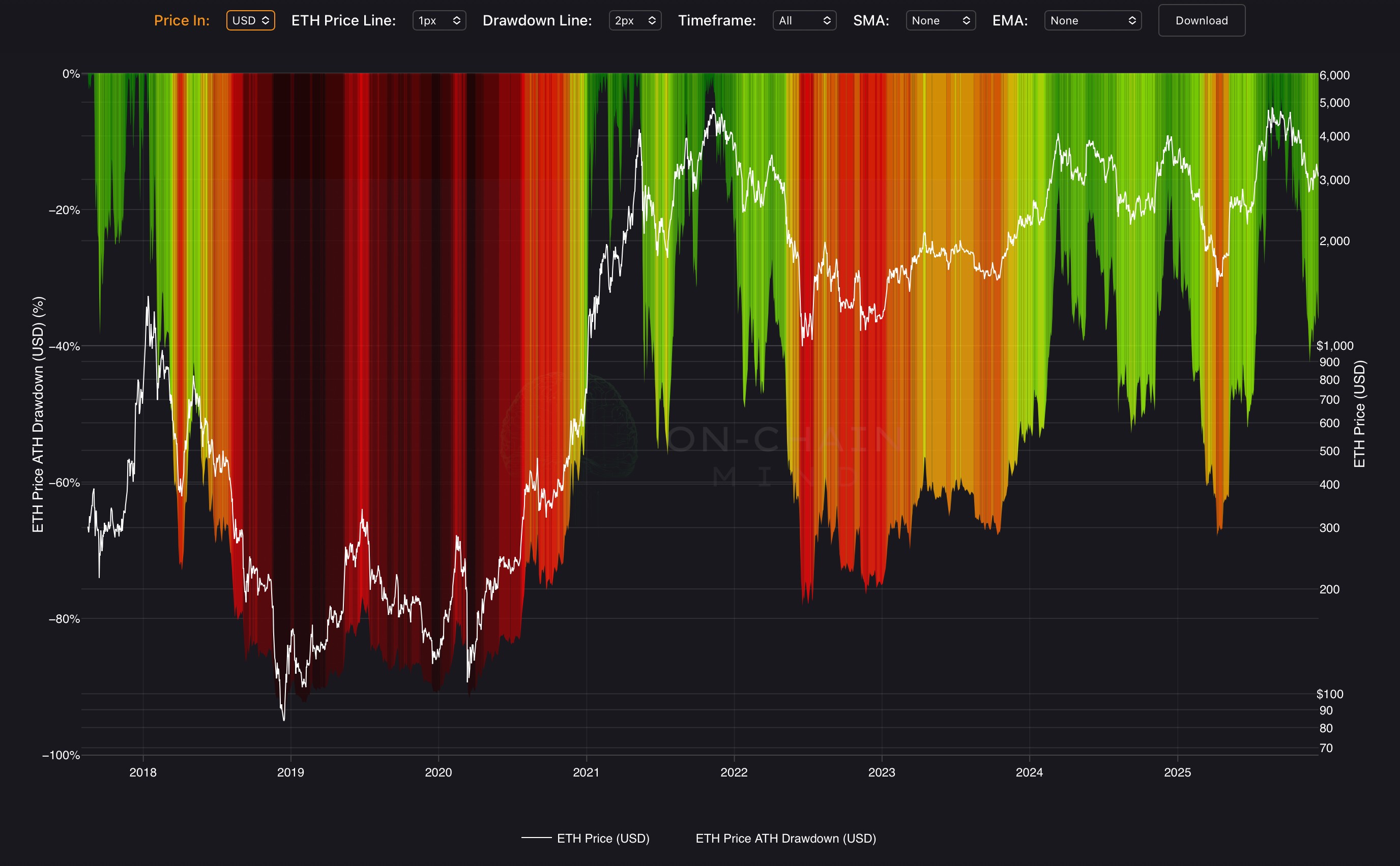Screen dimensions: 1400x866
Task: Click the ETH Price ATH Drawdown axis title
Action: [38, 414]
